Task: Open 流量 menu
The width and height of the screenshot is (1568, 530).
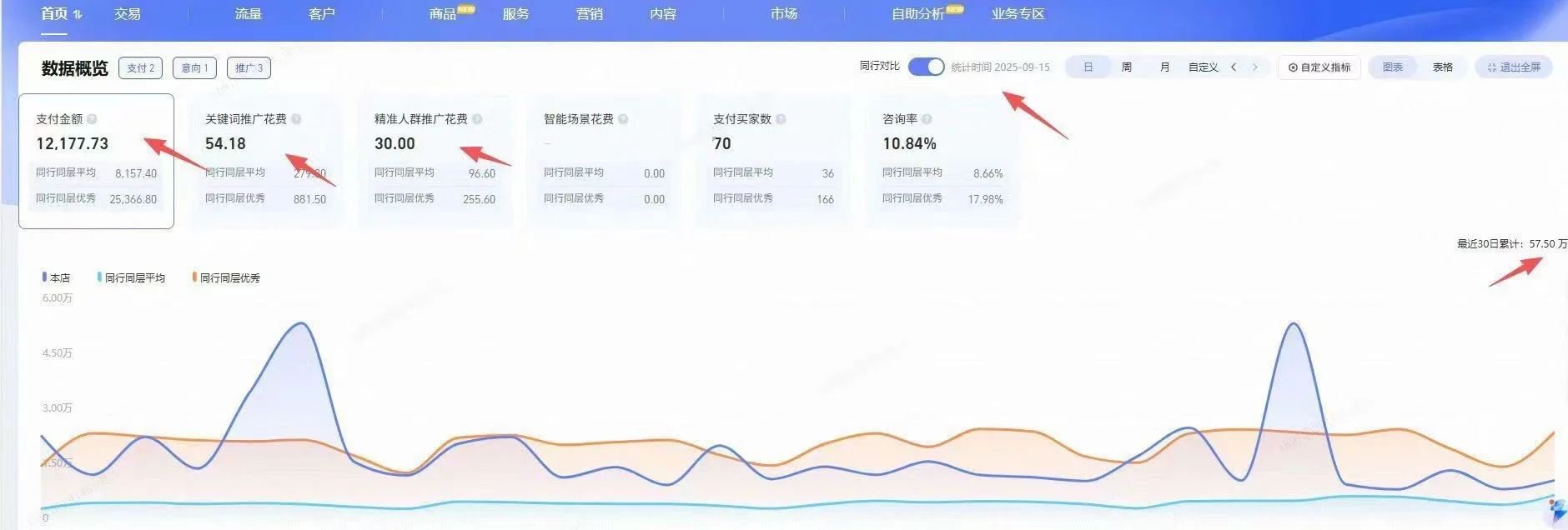Action: click(249, 14)
